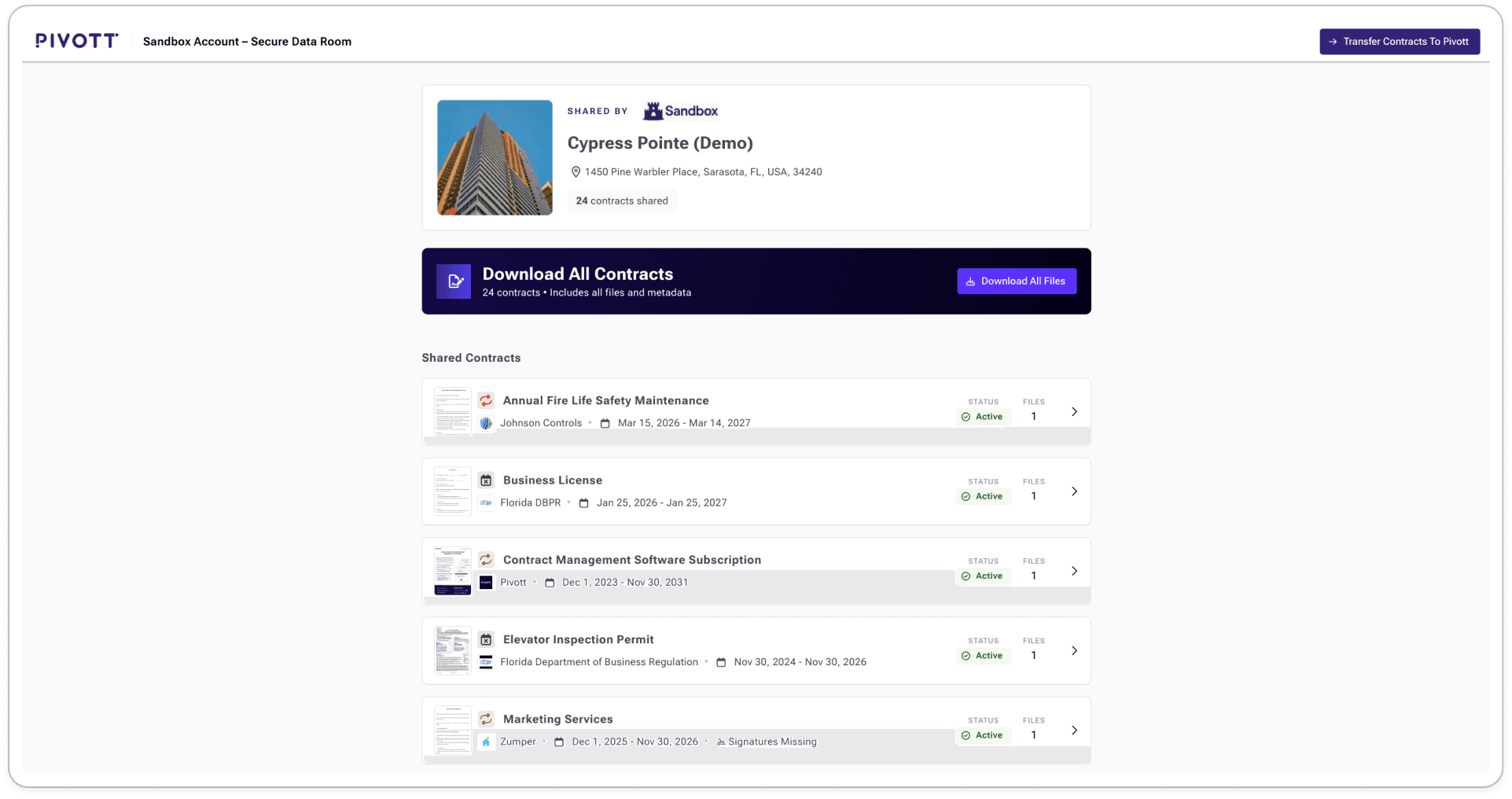Click calendar icon before Mar 15, 2026 date
The height and width of the screenshot is (799, 1512).
coord(605,423)
